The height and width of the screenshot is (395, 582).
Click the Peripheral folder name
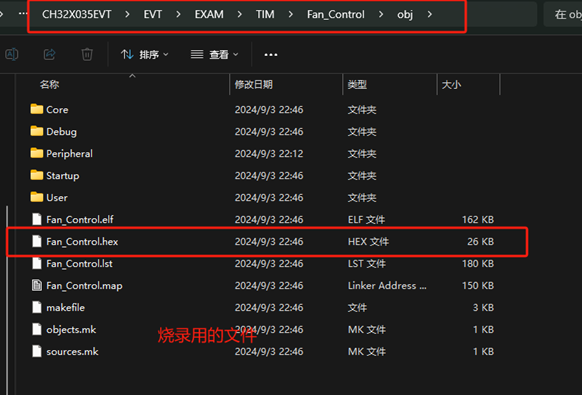click(69, 154)
